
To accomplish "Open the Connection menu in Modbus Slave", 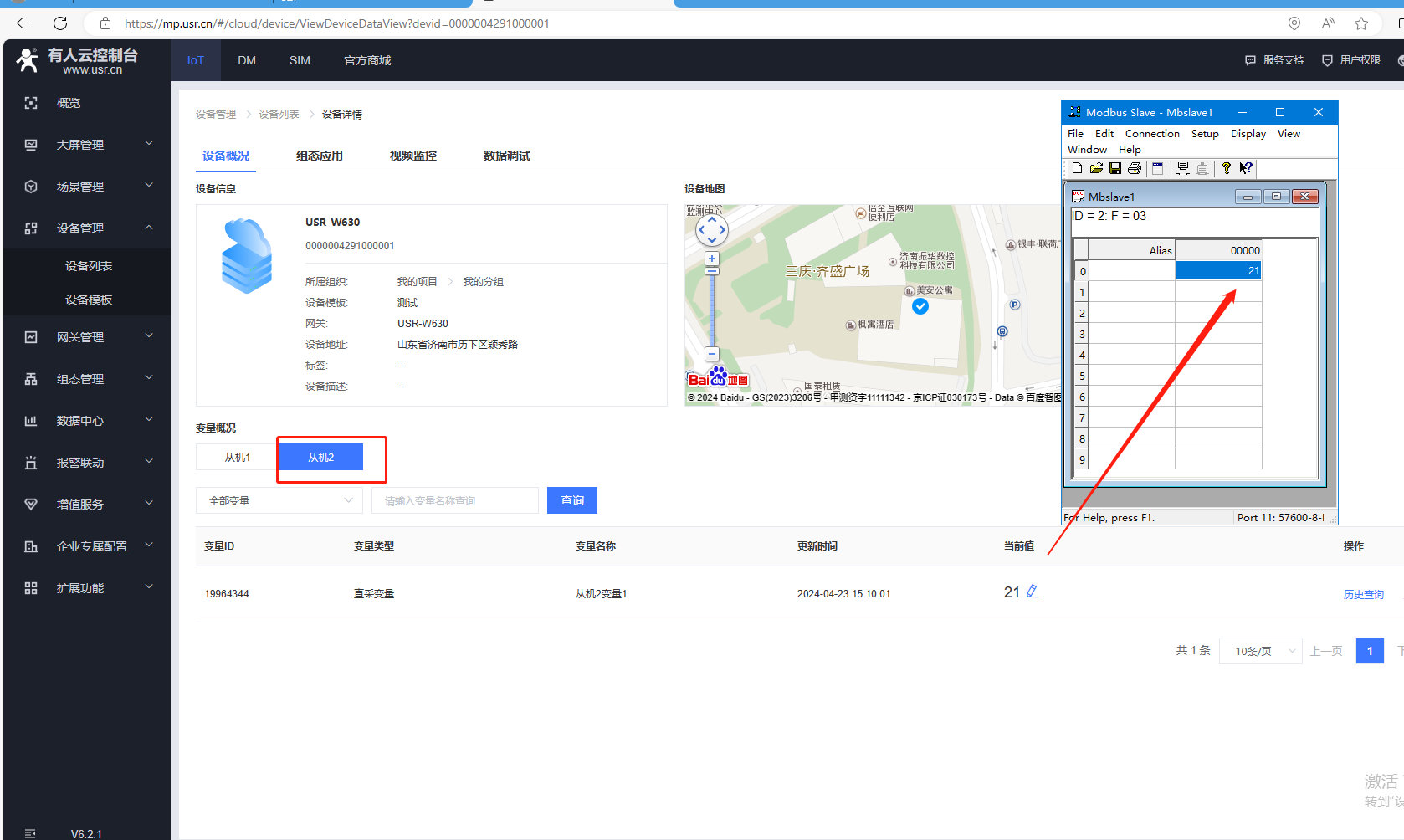I will point(1151,134).
